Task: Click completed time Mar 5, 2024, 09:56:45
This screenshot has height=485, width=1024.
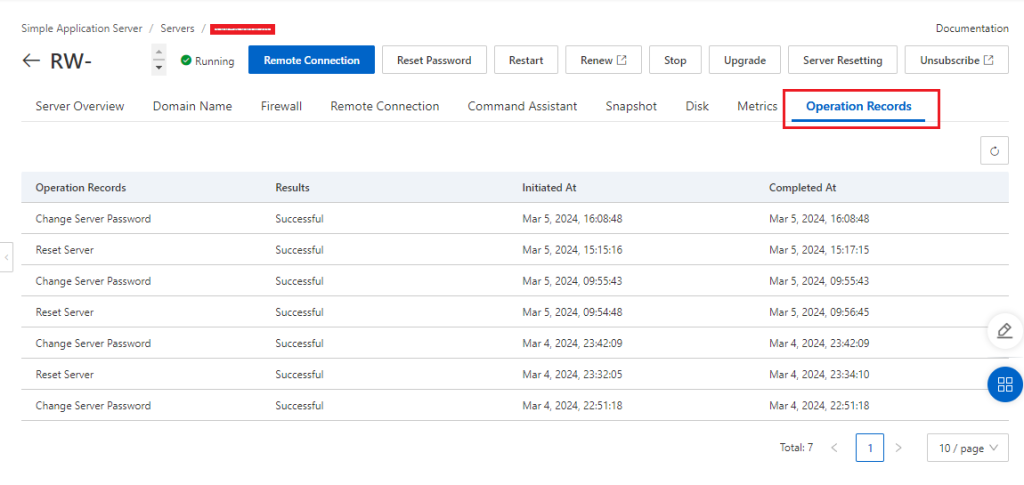Action: (x=819, y=312)
